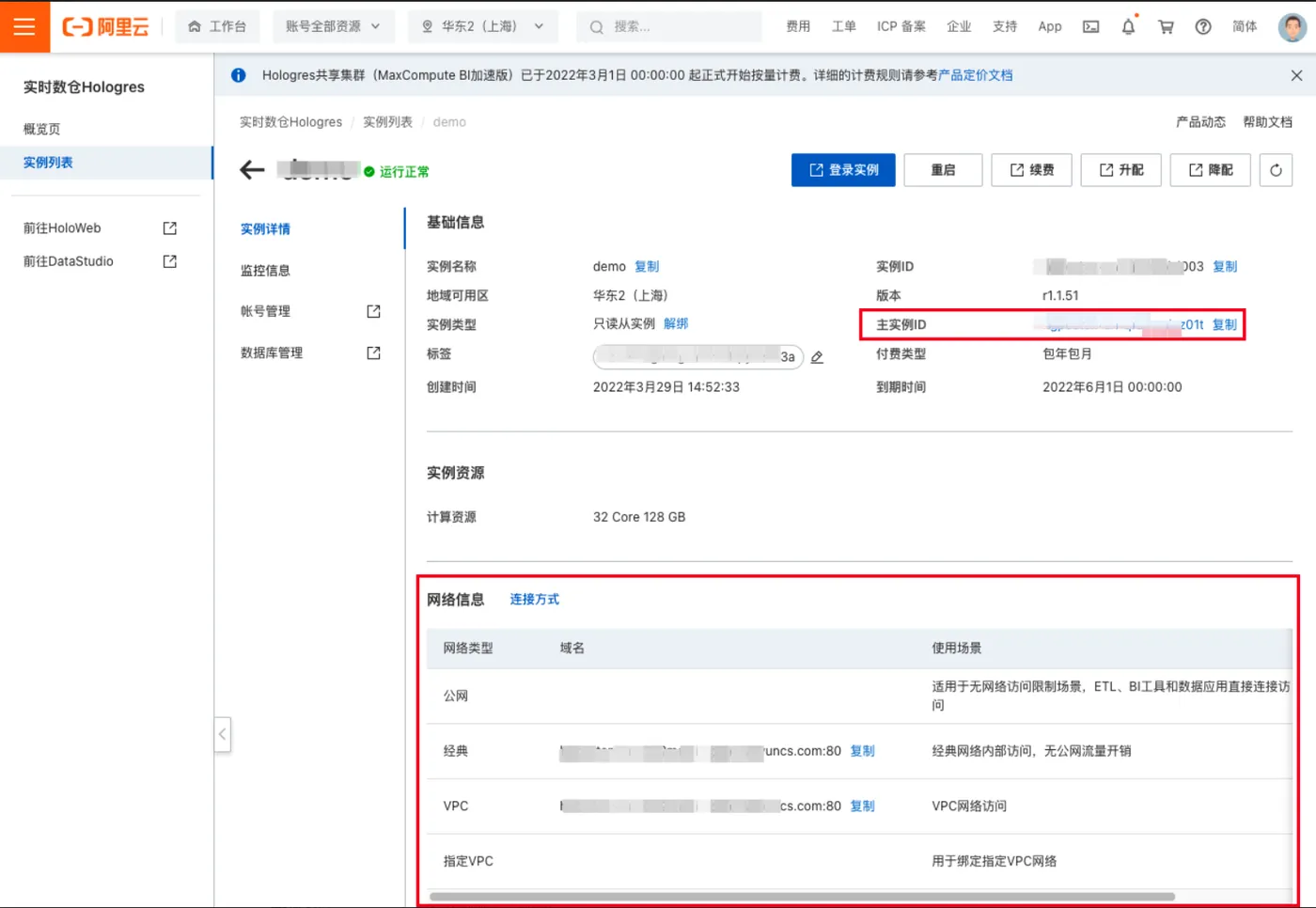Open external link icon beside 数据库管理

373,352
